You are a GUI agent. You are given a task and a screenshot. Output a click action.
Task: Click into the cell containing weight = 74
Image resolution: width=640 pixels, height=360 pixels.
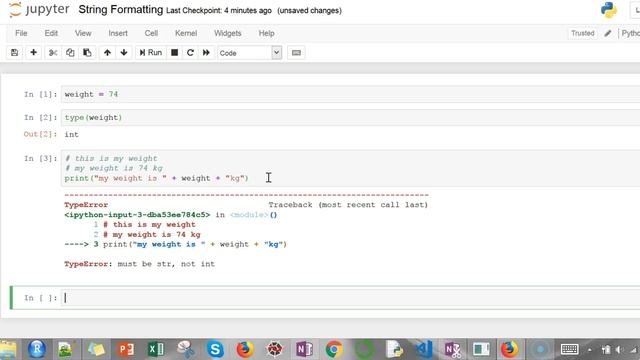(x=351, y=94)
